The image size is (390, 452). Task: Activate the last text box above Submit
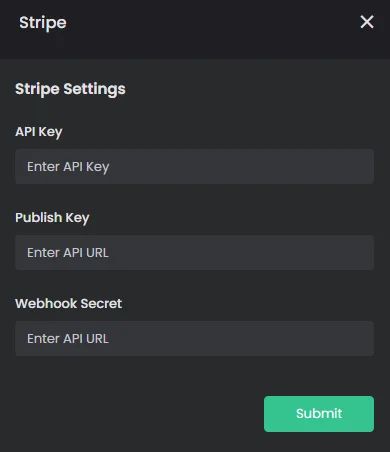194,338
